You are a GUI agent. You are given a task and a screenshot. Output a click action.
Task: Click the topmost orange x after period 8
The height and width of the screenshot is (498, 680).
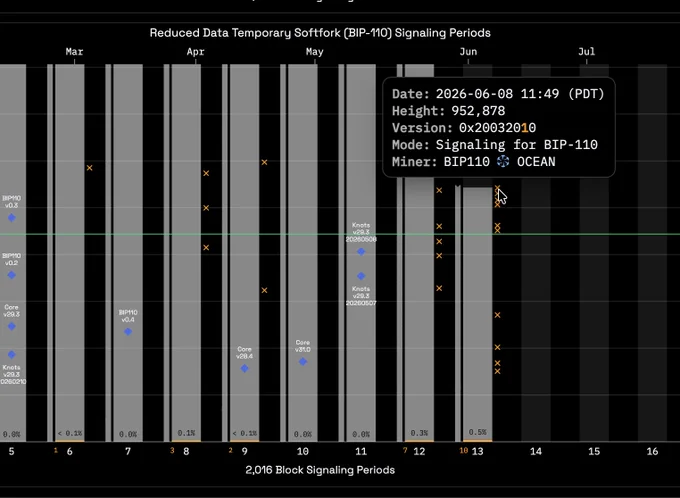(206, 174)
